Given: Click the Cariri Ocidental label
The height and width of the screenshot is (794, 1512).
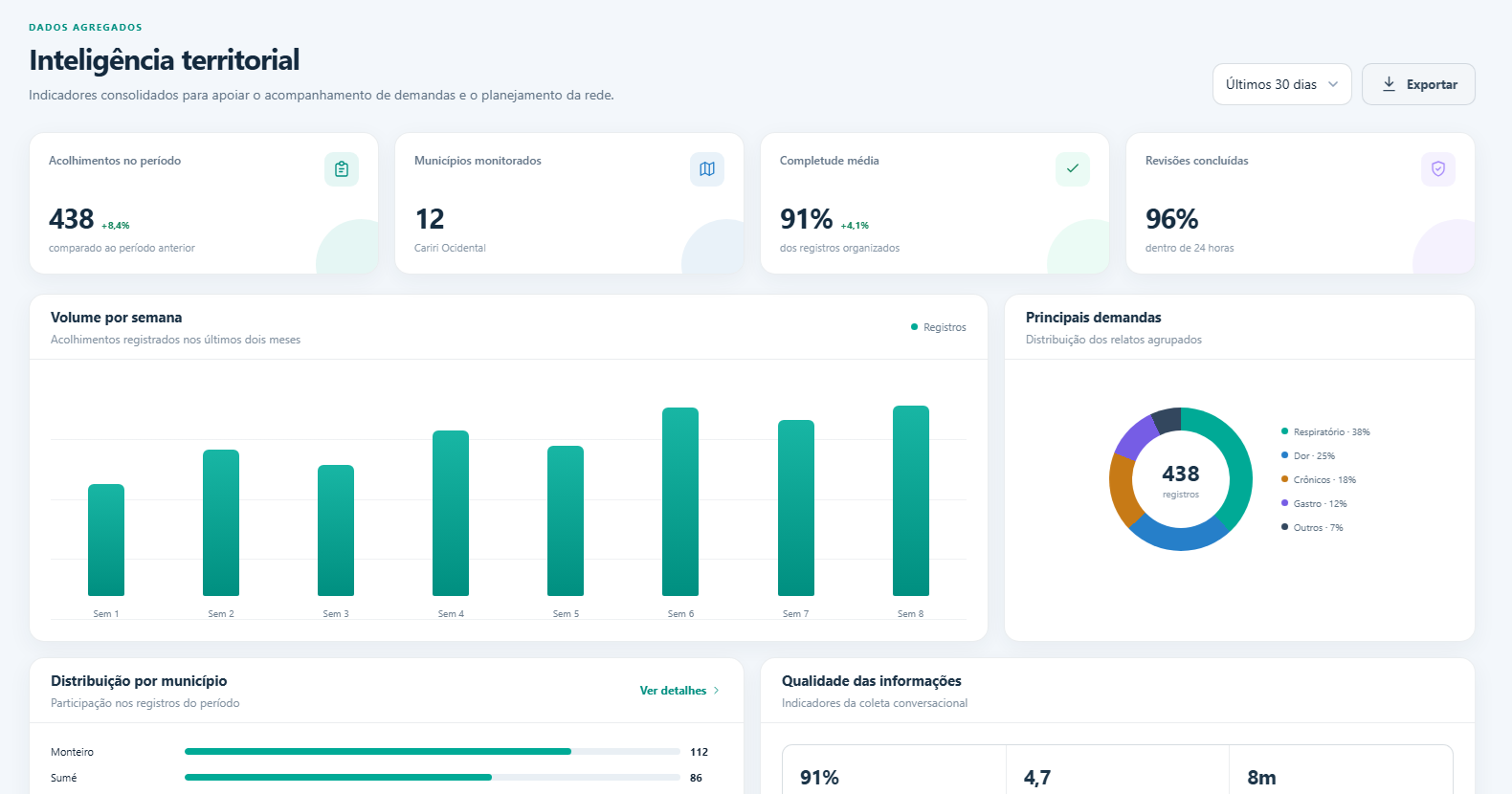Looking at the screenshot, I should (450, 248).
